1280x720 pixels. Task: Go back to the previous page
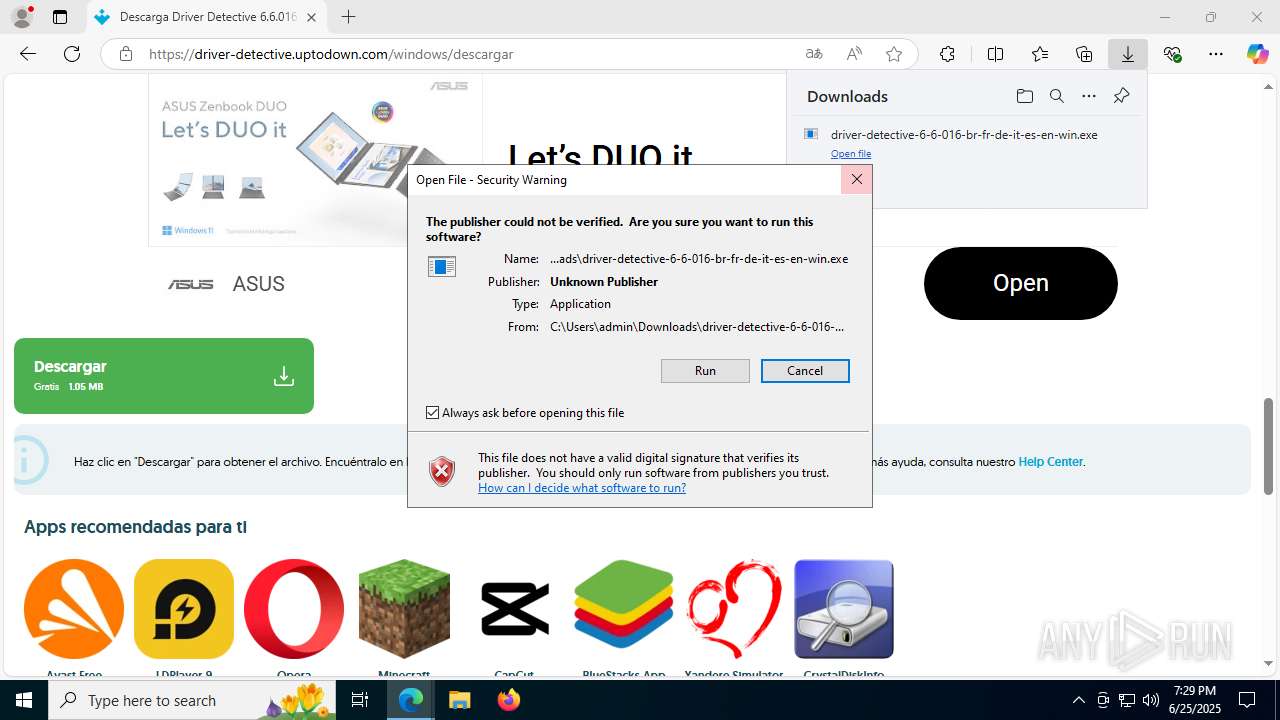tap(28, 54)
